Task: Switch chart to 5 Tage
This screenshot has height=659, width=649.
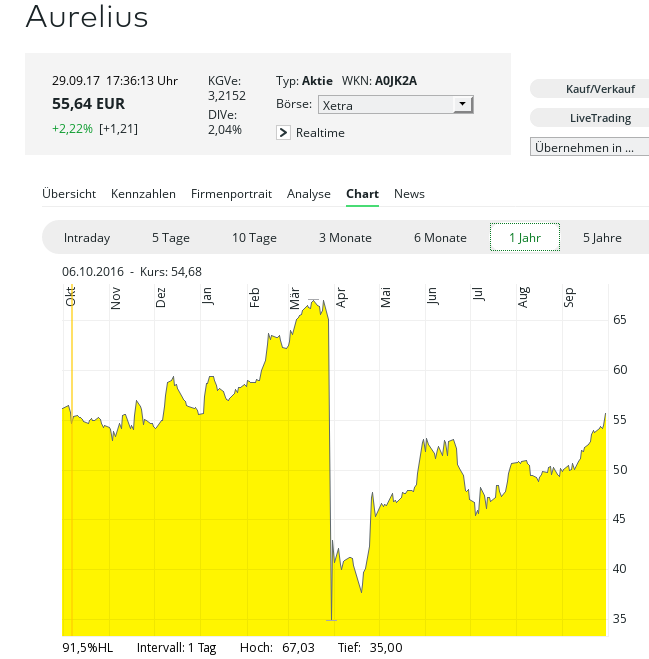Action: click(x=170, y=238)
